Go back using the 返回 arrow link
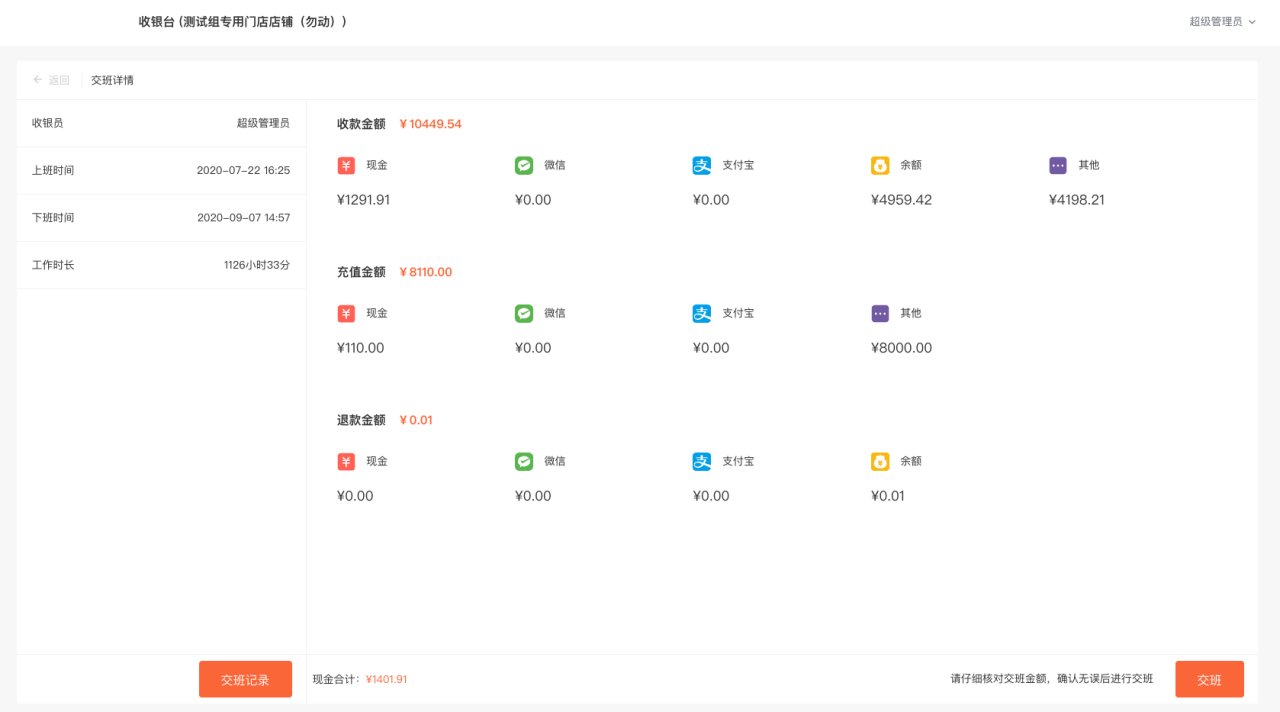Screen dimensions: 1280x712 click(51, 80)
